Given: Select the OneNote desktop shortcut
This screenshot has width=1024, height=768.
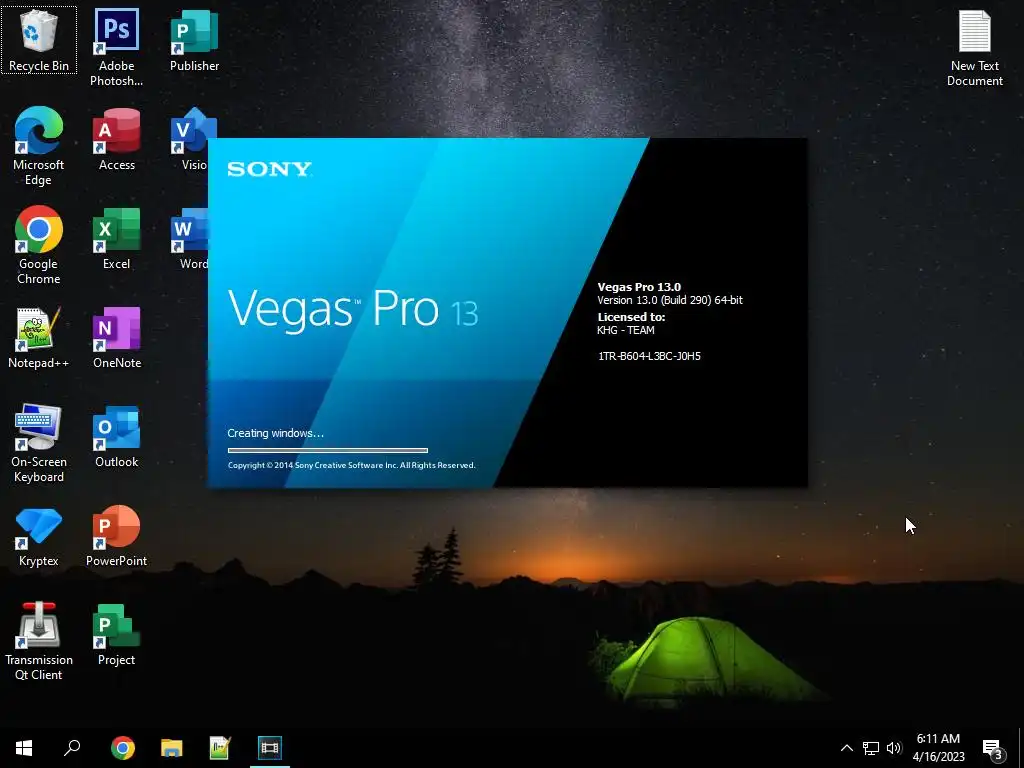Looking at the screenshot, I should 116,337.
